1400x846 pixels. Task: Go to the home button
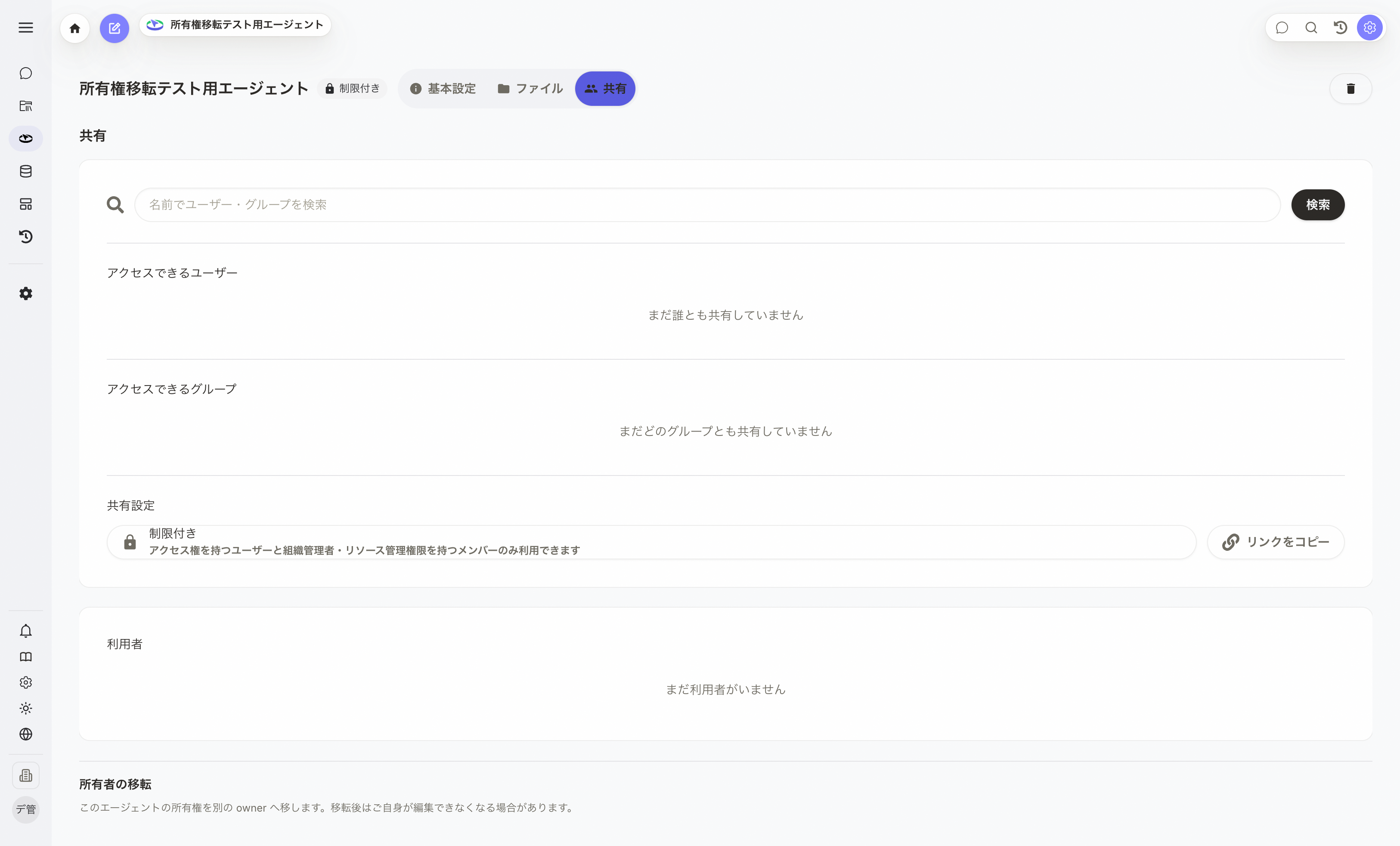coord(75,28)
